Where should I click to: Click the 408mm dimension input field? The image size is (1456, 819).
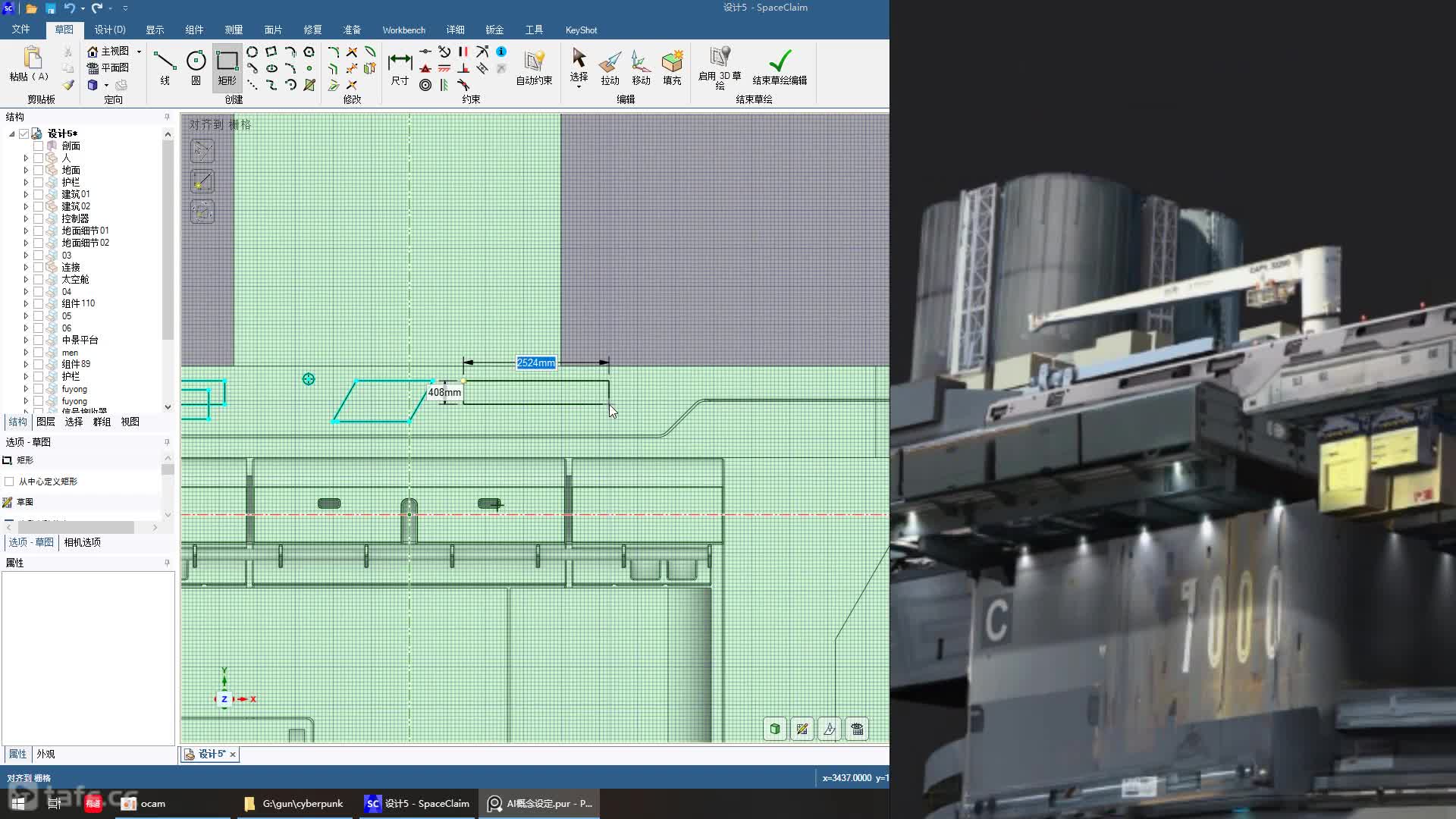tap(444, 392)
